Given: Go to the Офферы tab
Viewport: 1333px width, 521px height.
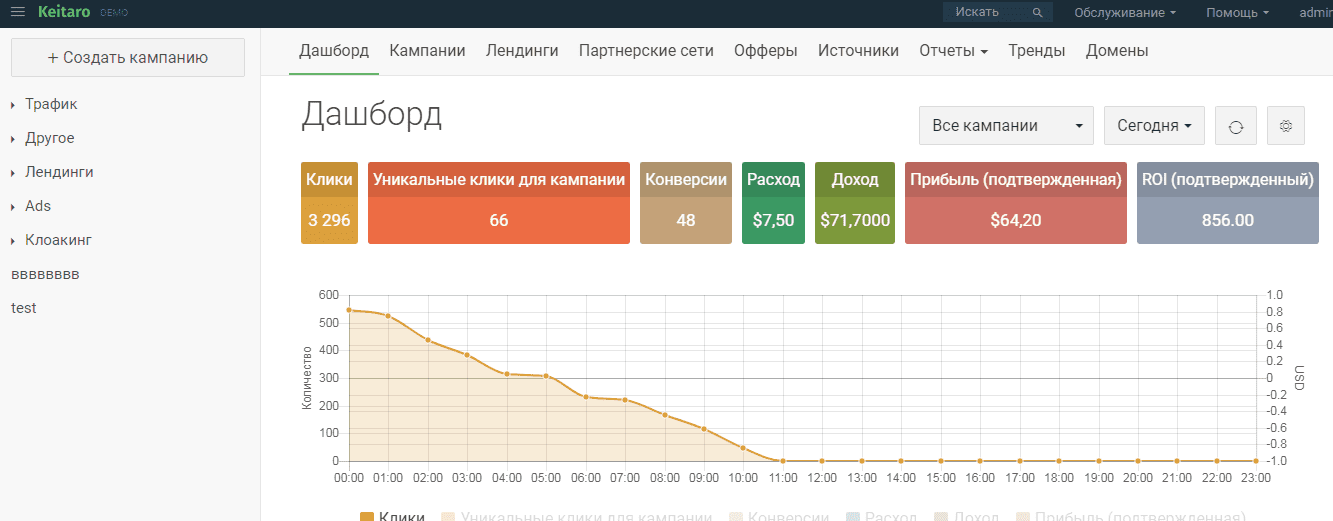Looking at the screenshot, I should pos(765,51).
